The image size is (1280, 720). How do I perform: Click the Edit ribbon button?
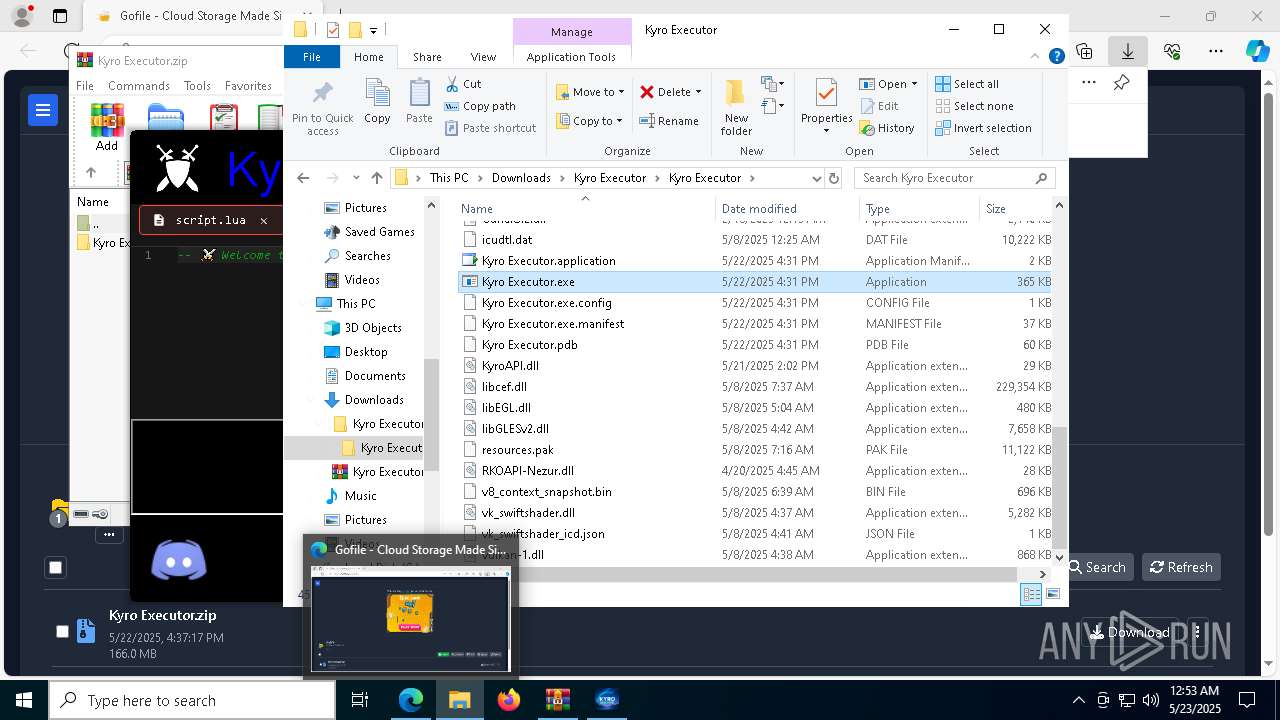pos(879,106)
